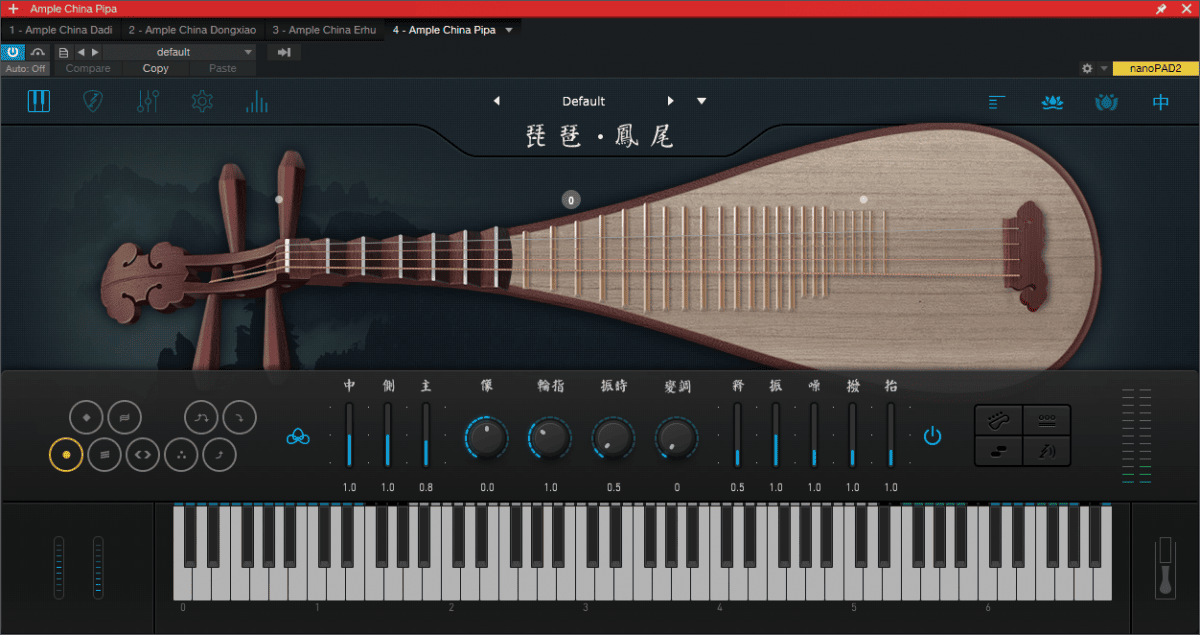The image size is (1200, 635).
Task: Click the pick with sound waves grid button
Action: [1047, 451]
